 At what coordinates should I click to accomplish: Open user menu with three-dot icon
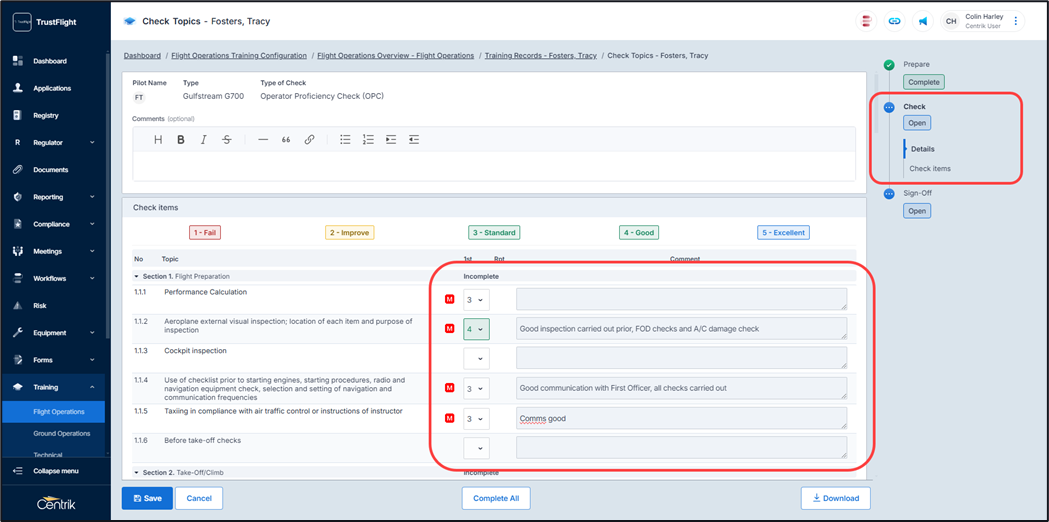[x=1016, y=21]
